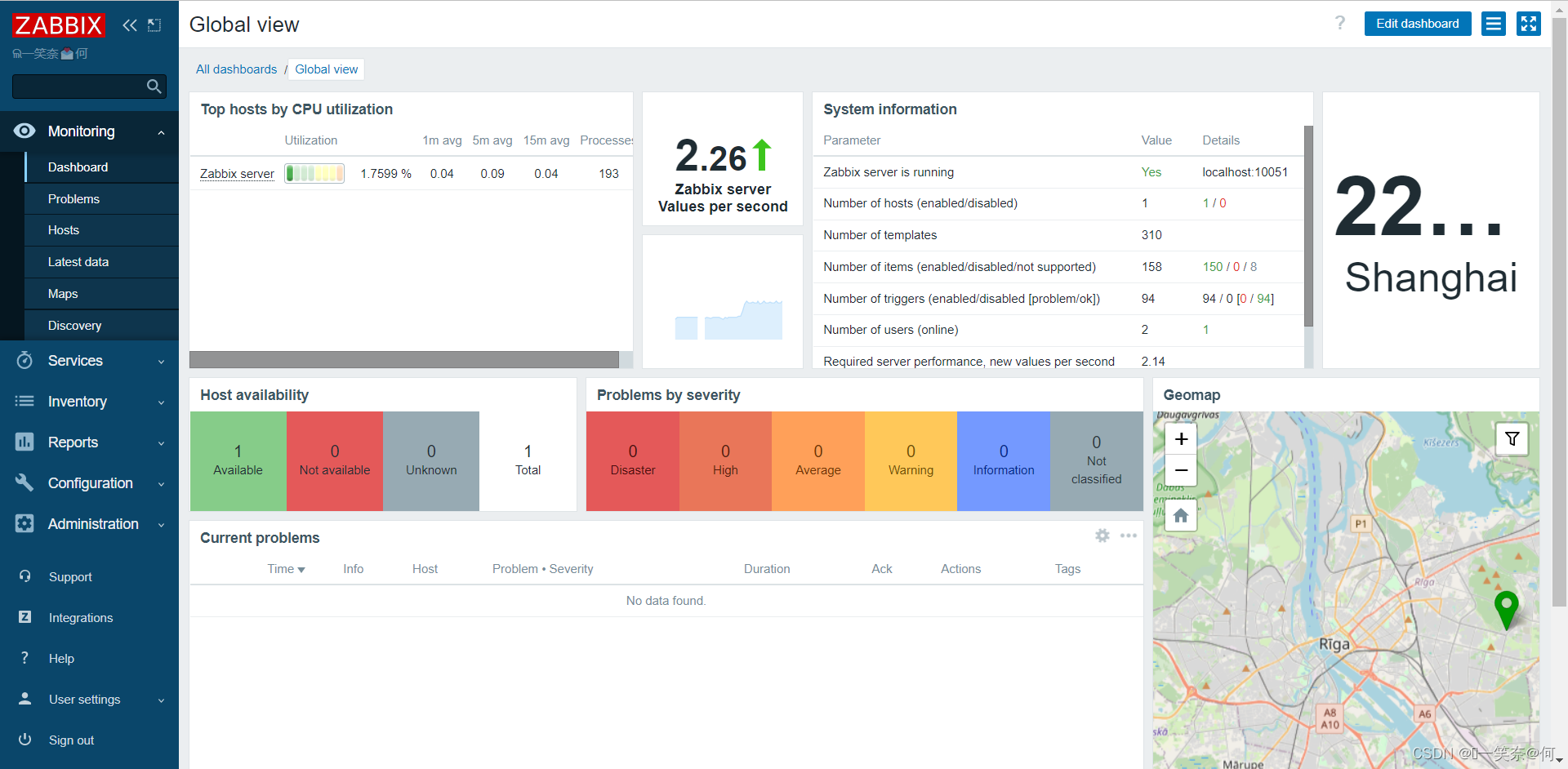Zoom in on the Geomap
The height and width of the screenshot is (769, 1568).
1181,439
